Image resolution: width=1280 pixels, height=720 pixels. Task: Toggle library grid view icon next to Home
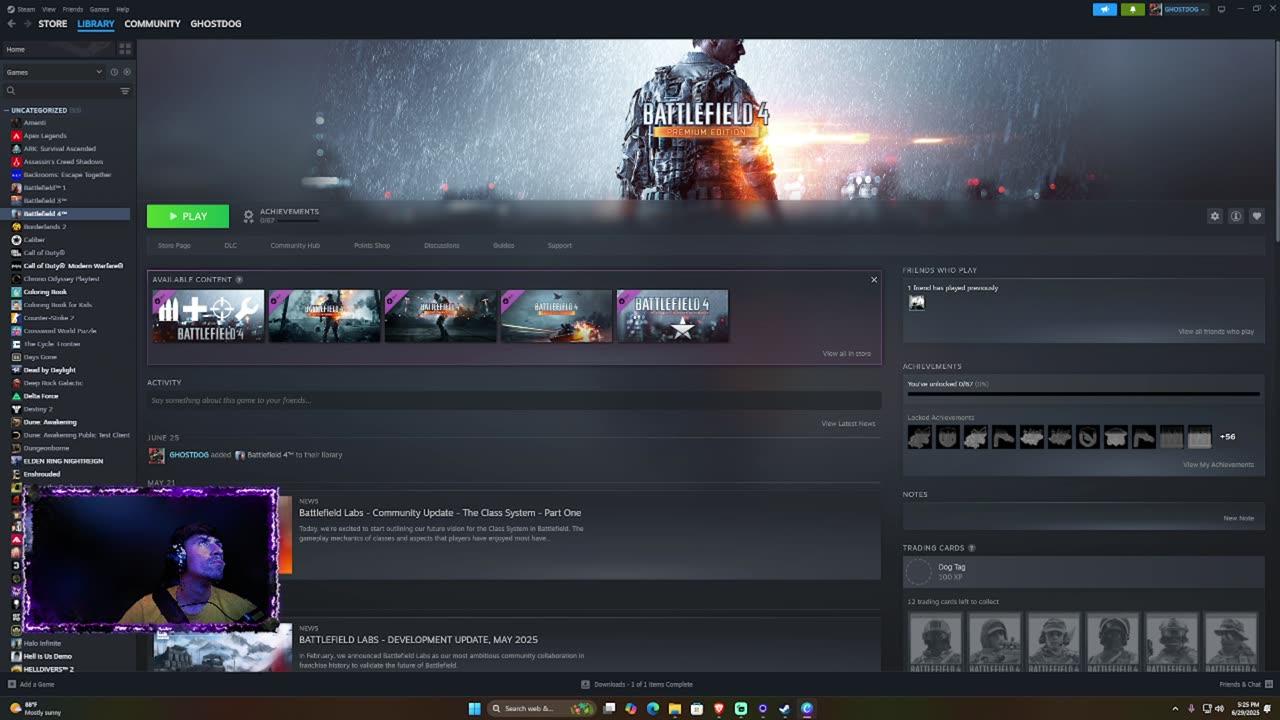coord(125,48)
